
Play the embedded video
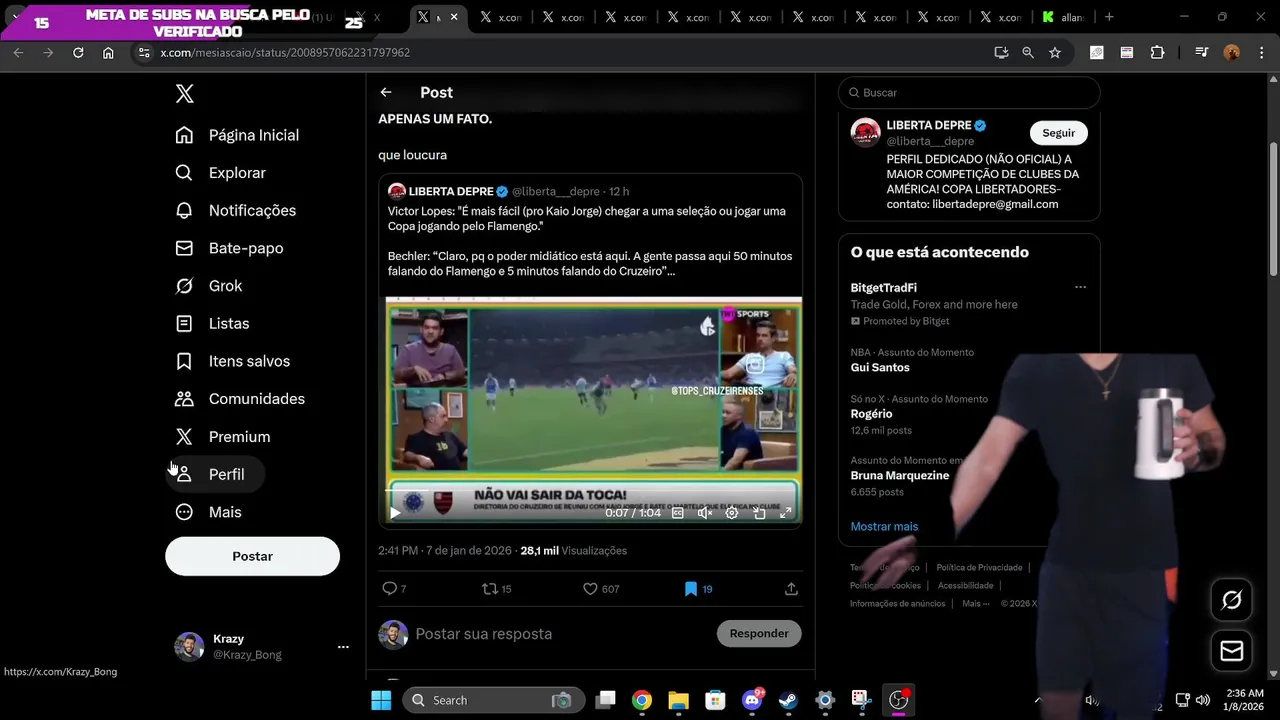[395, 513]
